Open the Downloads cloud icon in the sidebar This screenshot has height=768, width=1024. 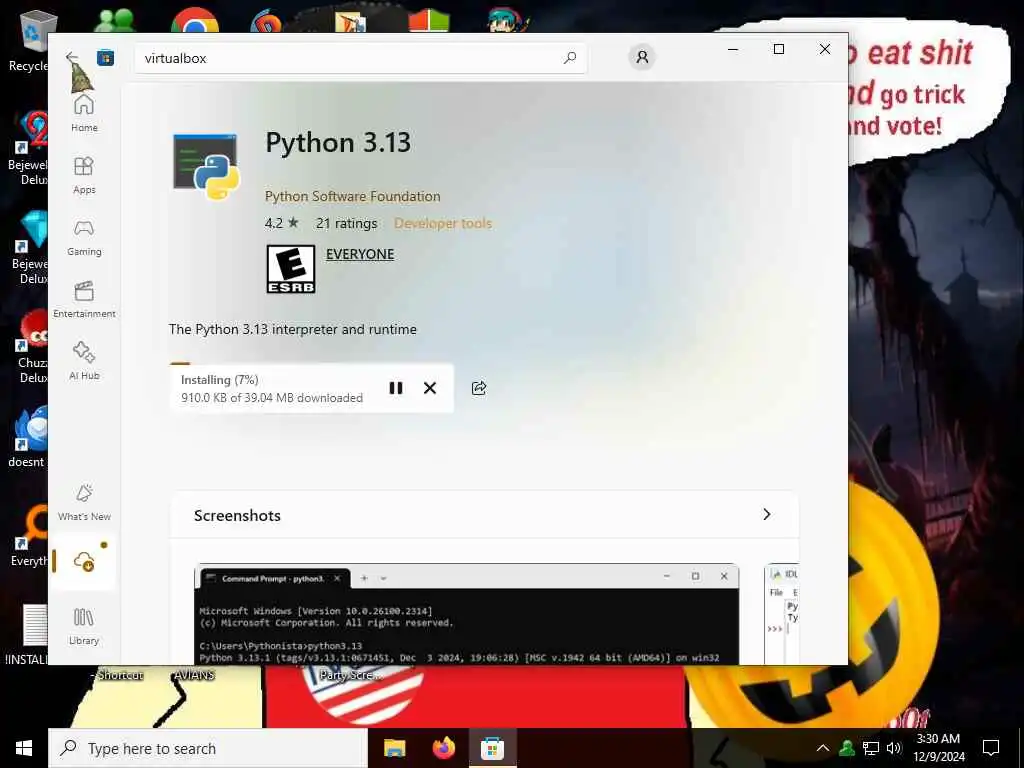84,561
